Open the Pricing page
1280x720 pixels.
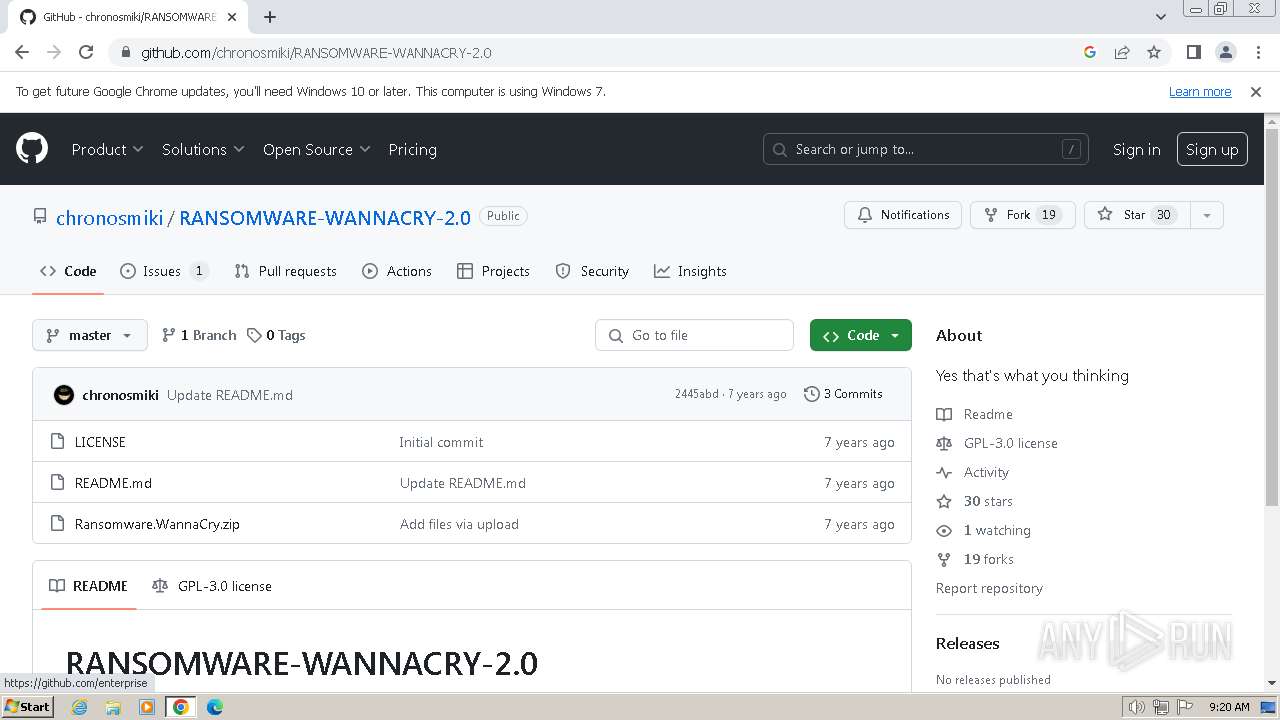[412, 149]
